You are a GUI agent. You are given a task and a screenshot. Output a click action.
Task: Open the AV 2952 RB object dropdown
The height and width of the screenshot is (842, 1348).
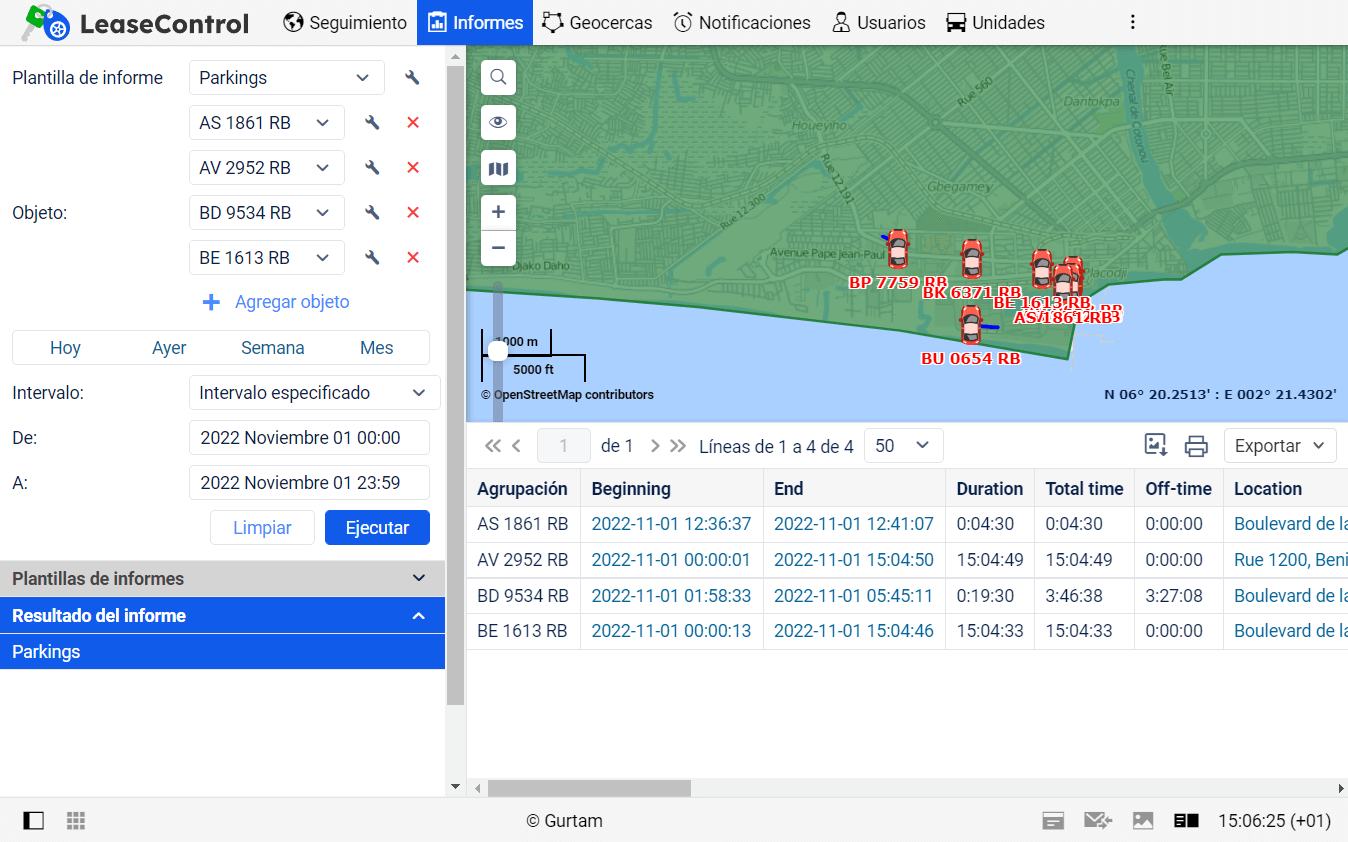pos(267,168)
